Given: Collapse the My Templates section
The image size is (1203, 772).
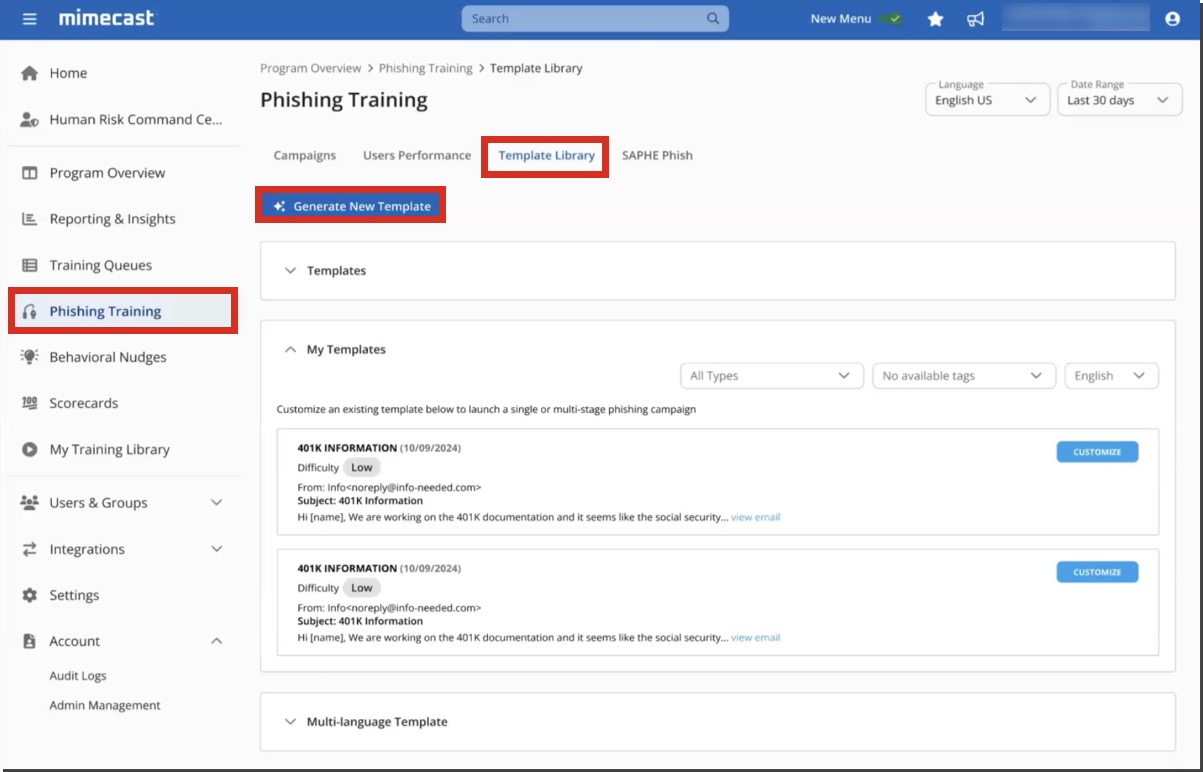Looking at the screenshot, I should pos(291,349).
